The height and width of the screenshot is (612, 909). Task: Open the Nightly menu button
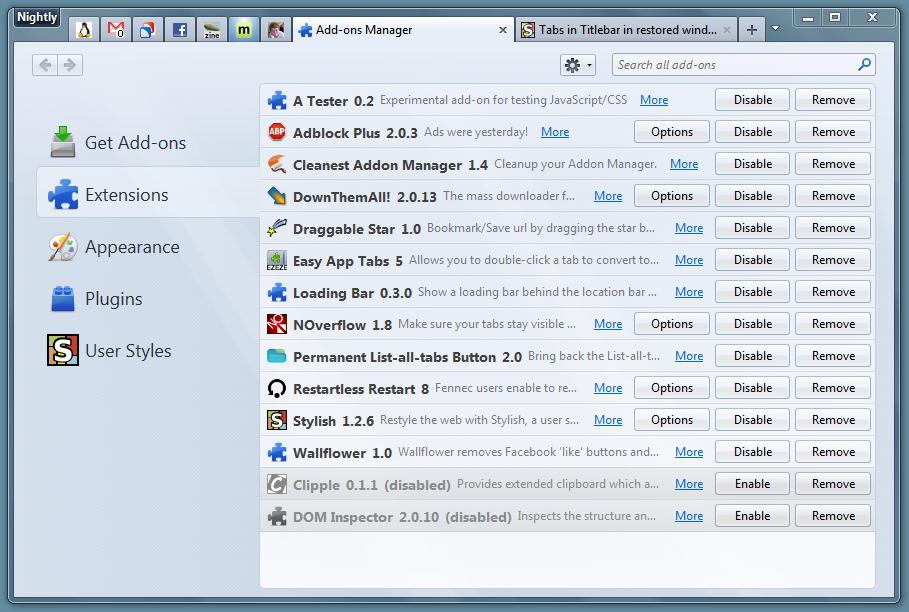(x=35, y=16)
